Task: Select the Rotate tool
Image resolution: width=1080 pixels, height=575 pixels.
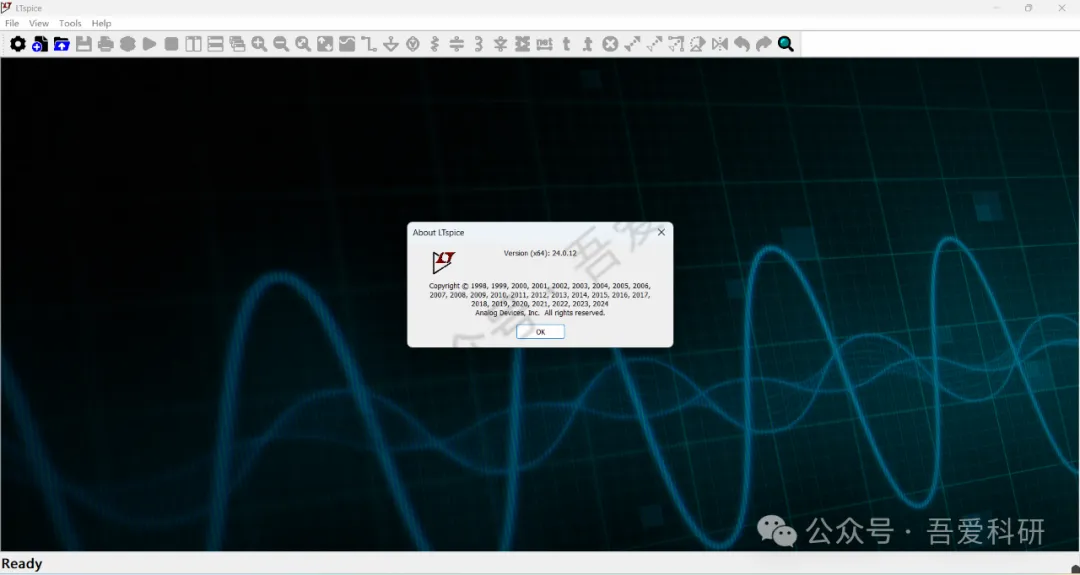Action: click(698, 44)
